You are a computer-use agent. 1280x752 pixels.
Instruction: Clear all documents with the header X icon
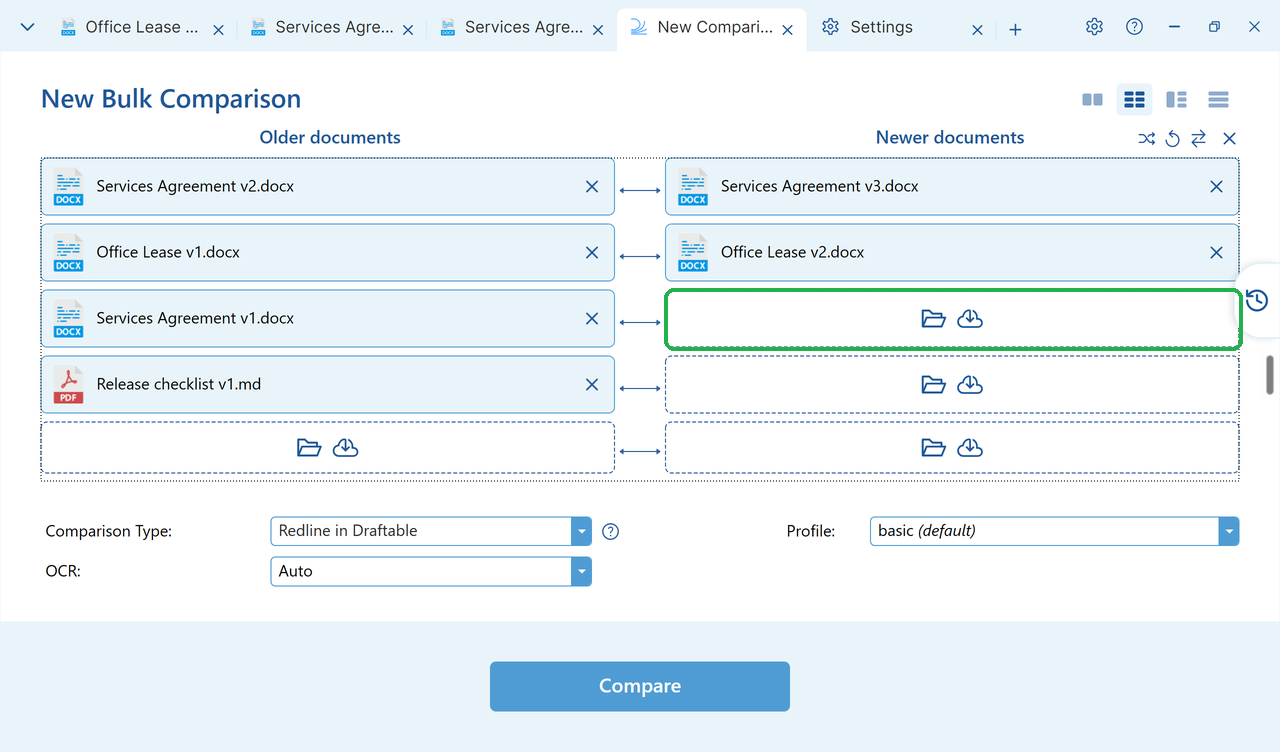[1230, 139]
